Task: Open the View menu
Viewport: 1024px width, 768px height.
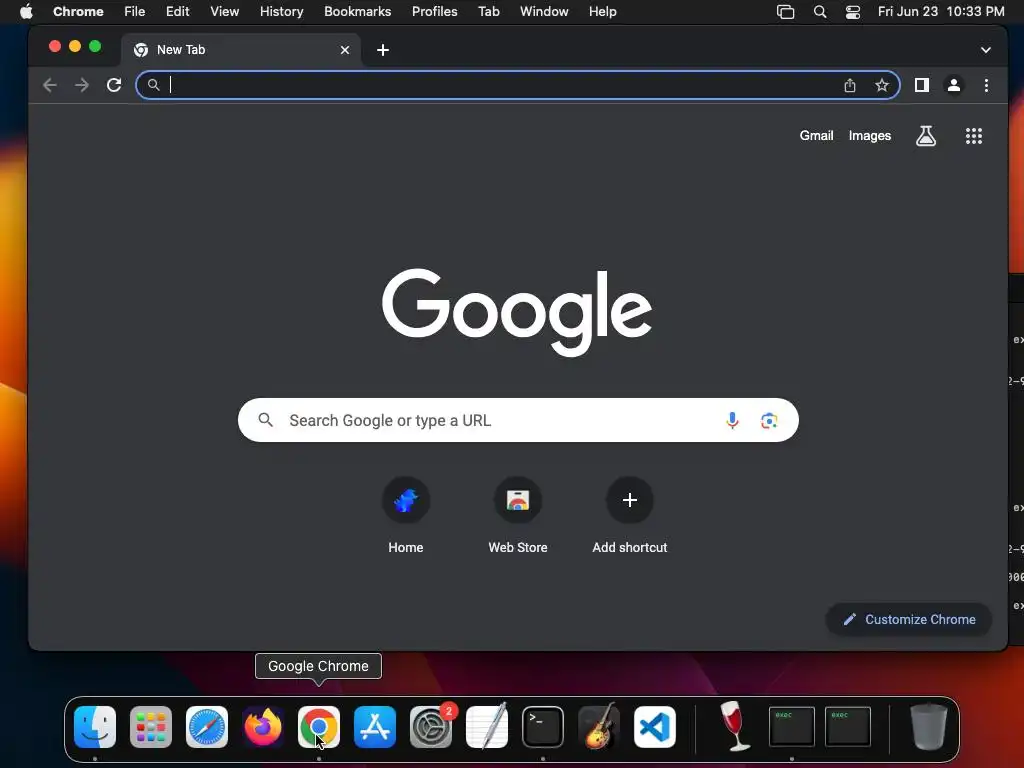Action: pos(224,12)
